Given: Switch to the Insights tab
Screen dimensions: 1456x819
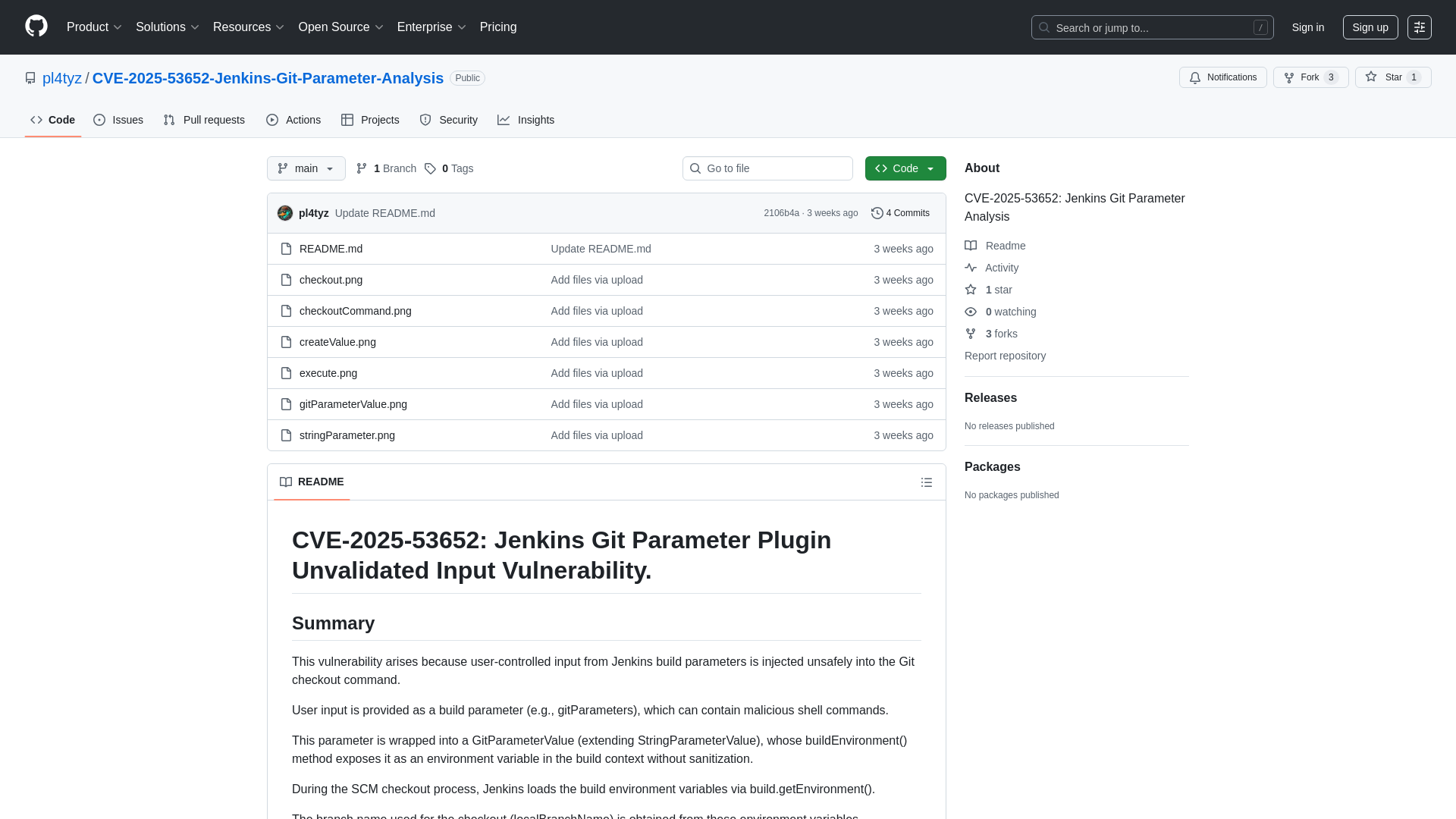Looking at the screenshot, I should click(526, 120).
